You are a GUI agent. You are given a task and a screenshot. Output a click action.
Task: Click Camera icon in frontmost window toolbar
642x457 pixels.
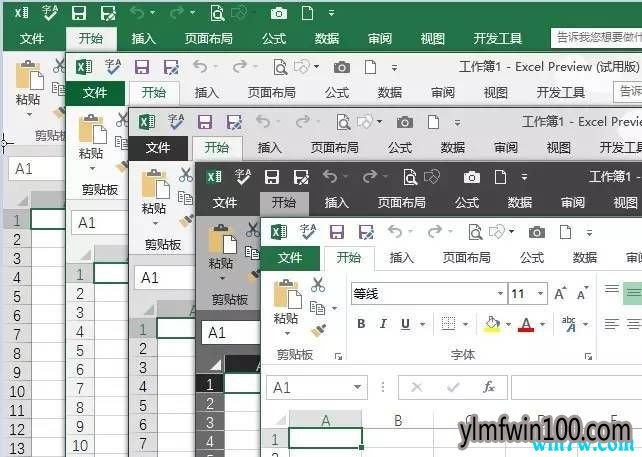[536, 233]
